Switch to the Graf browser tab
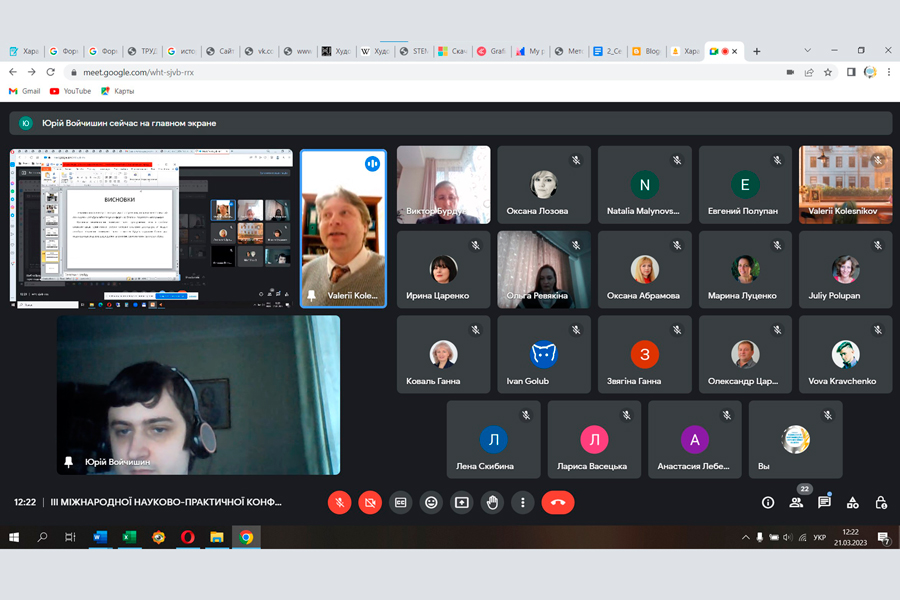900x600 pixels. point(492,51)
